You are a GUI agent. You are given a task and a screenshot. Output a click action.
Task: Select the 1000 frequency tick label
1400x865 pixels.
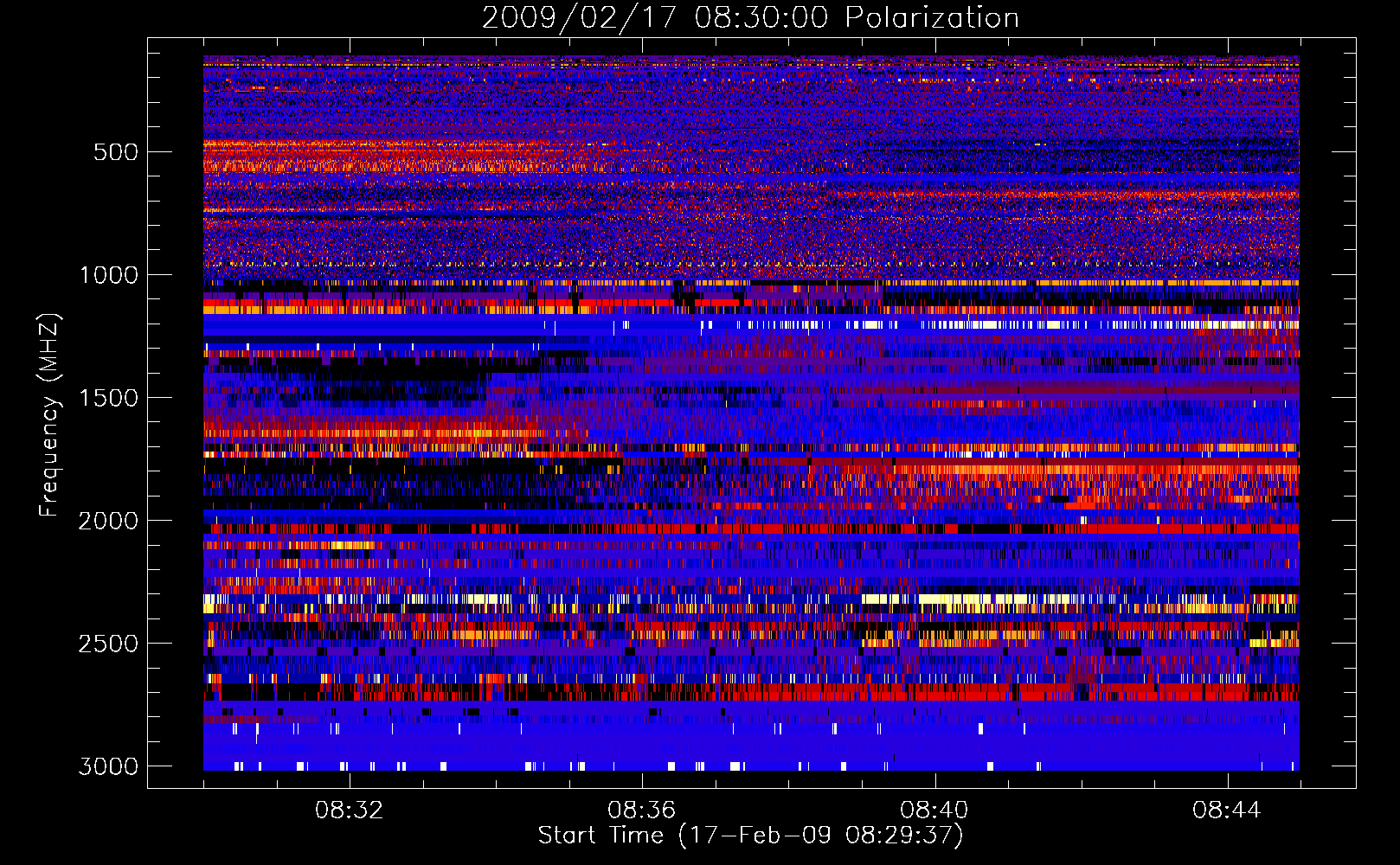pos(109,275)
